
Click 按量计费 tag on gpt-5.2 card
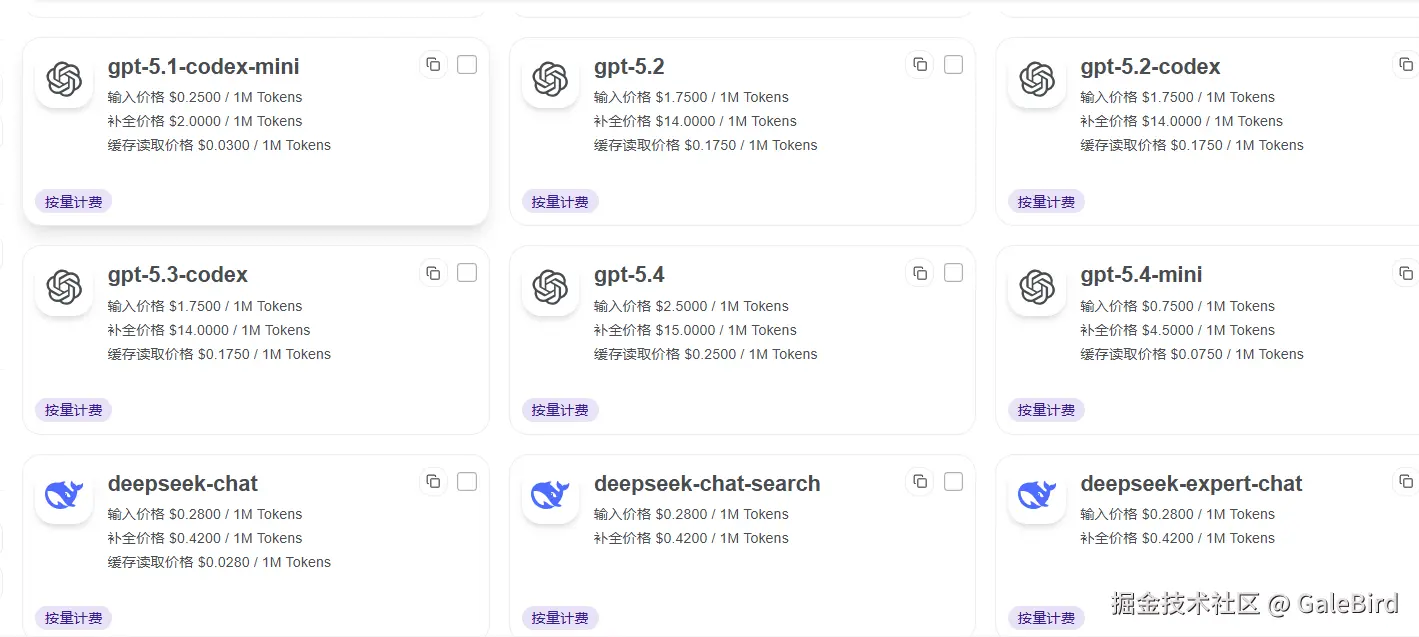560,202
